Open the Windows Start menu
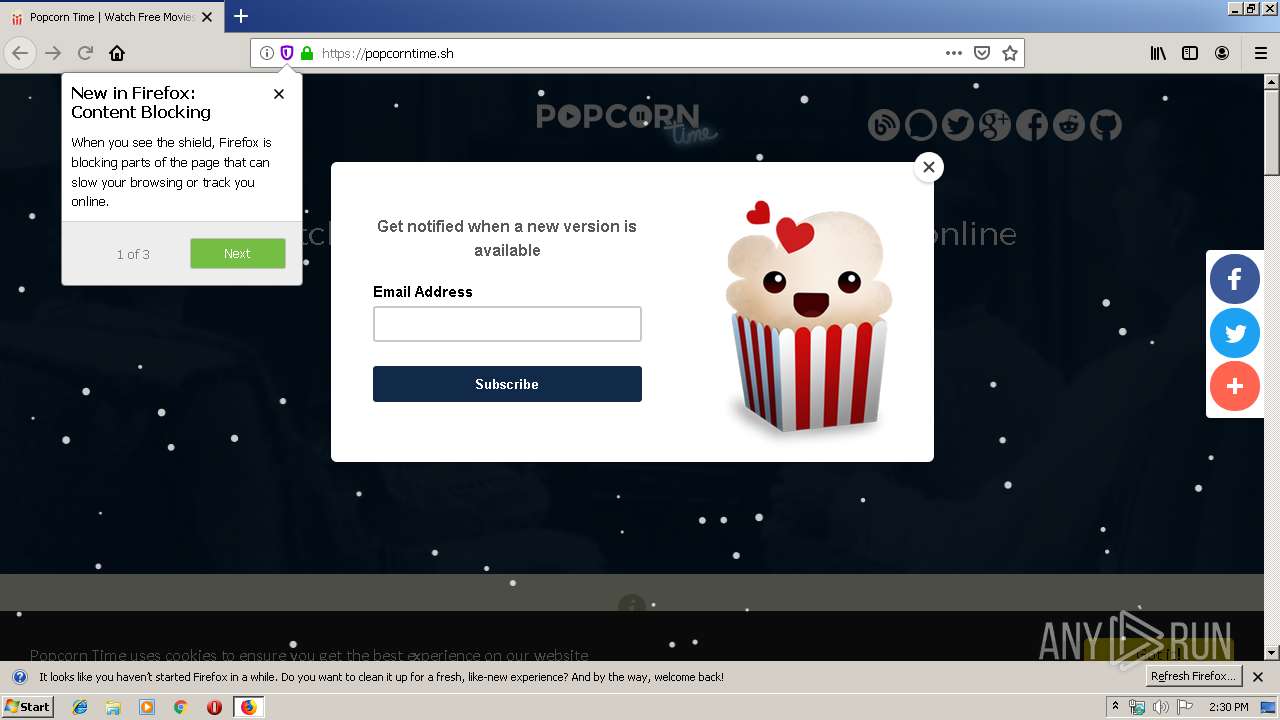This screenshot has width=1280, height=720. [x=27, y=707]
